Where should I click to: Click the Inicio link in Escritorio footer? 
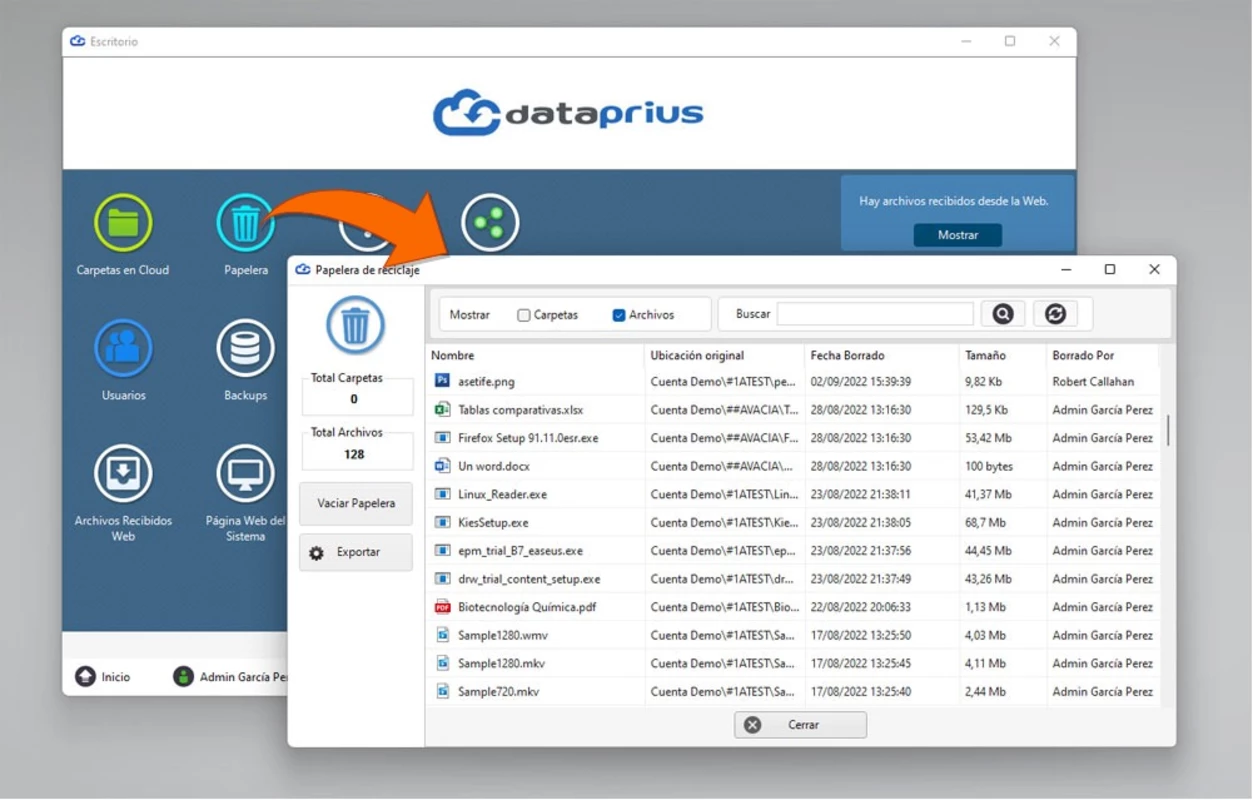pyautogui.click(x=116, y=677)
